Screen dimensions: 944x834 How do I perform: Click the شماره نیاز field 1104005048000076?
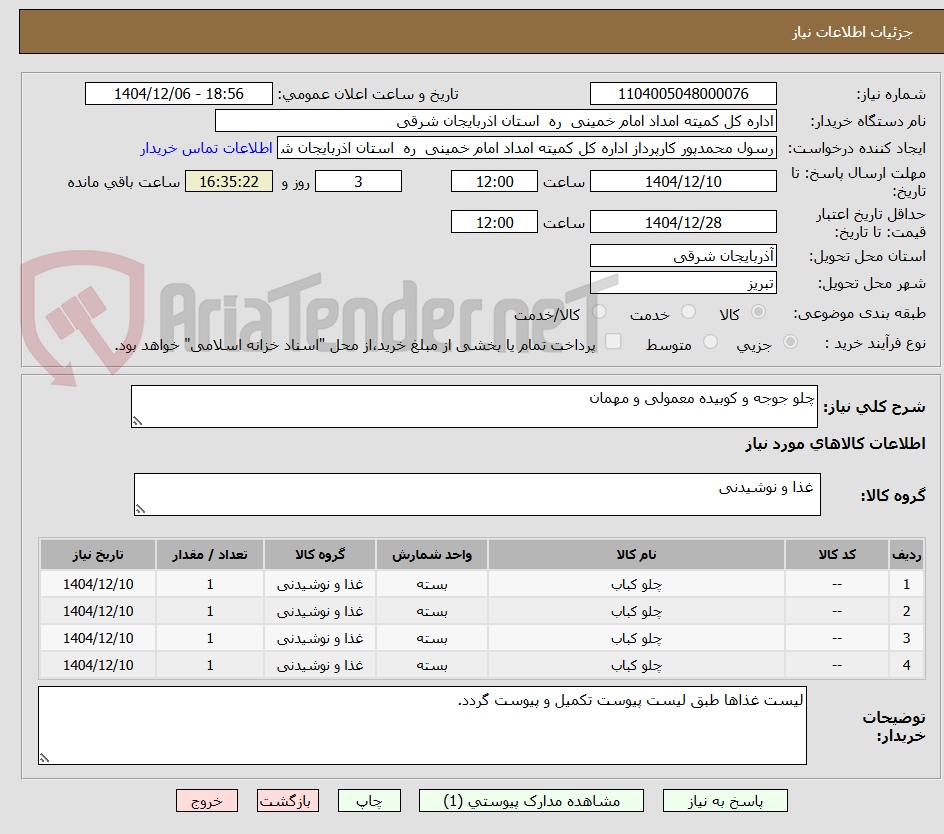coord(683,94)
